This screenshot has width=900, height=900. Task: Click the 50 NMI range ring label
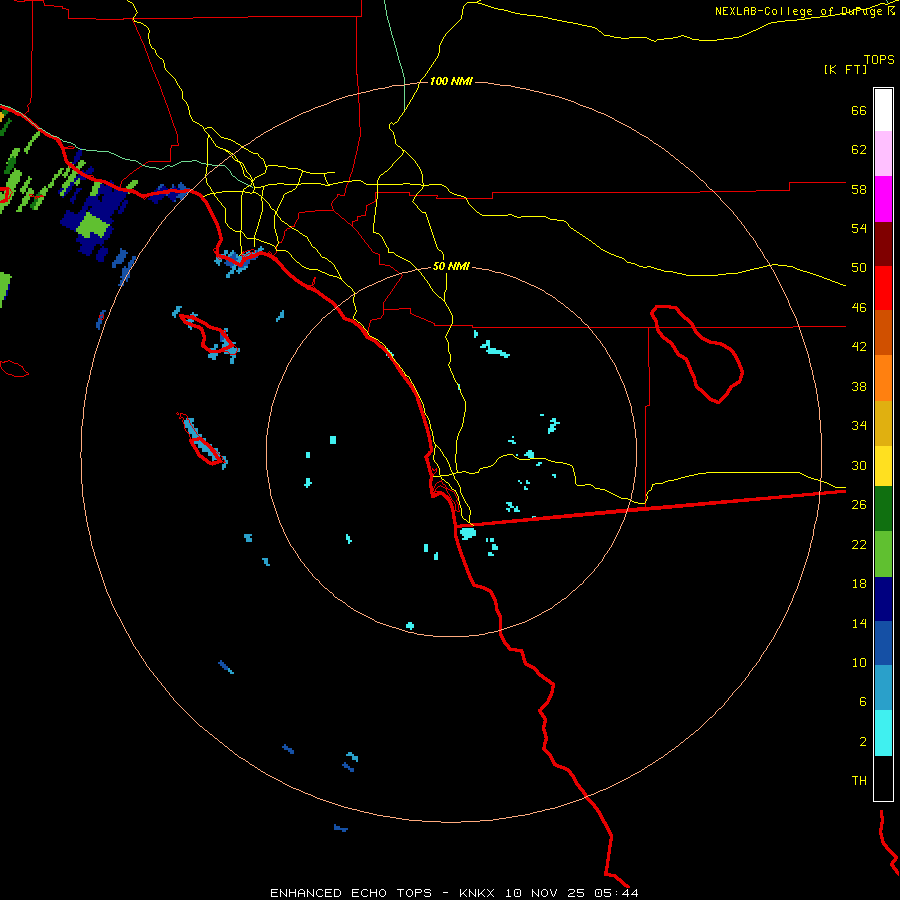pyautogui.click(x=451, y=266)
